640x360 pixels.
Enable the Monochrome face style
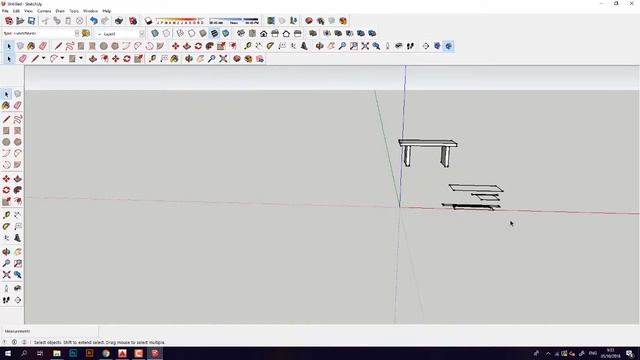pyautogui.click(x=225, y=33)
